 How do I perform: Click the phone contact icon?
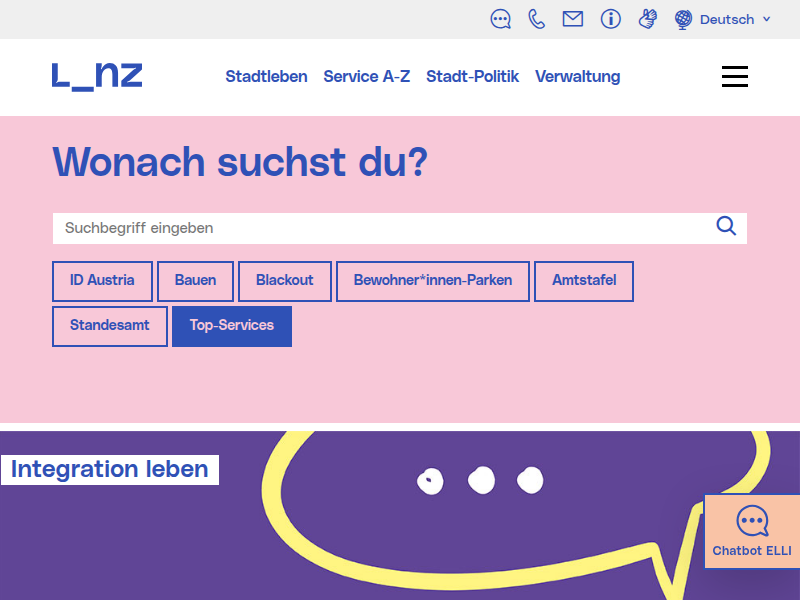pos(537,19)
